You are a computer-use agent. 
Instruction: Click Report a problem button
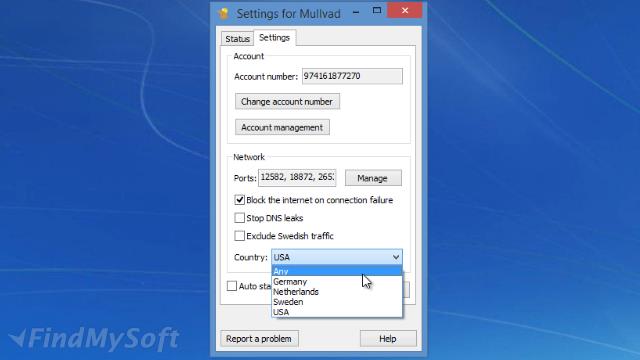coord(260,339)
